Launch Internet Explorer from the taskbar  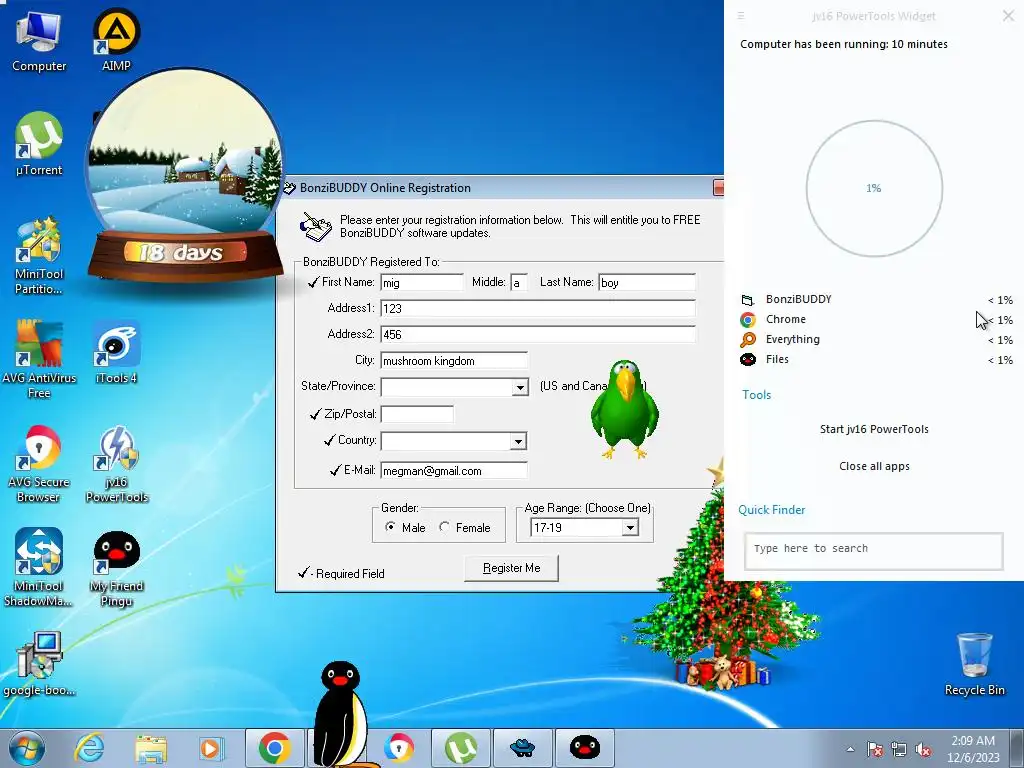coord(89,748)
